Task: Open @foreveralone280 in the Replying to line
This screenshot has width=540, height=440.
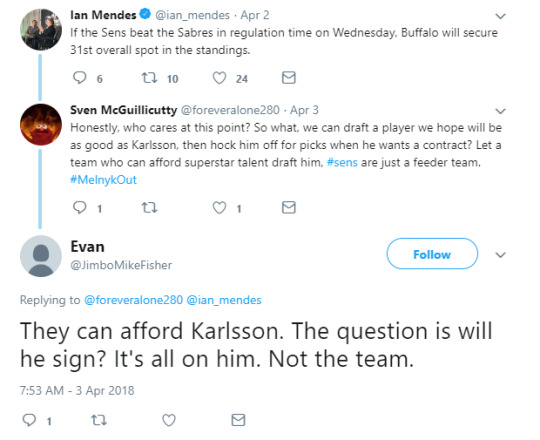Action: (133, 300)
